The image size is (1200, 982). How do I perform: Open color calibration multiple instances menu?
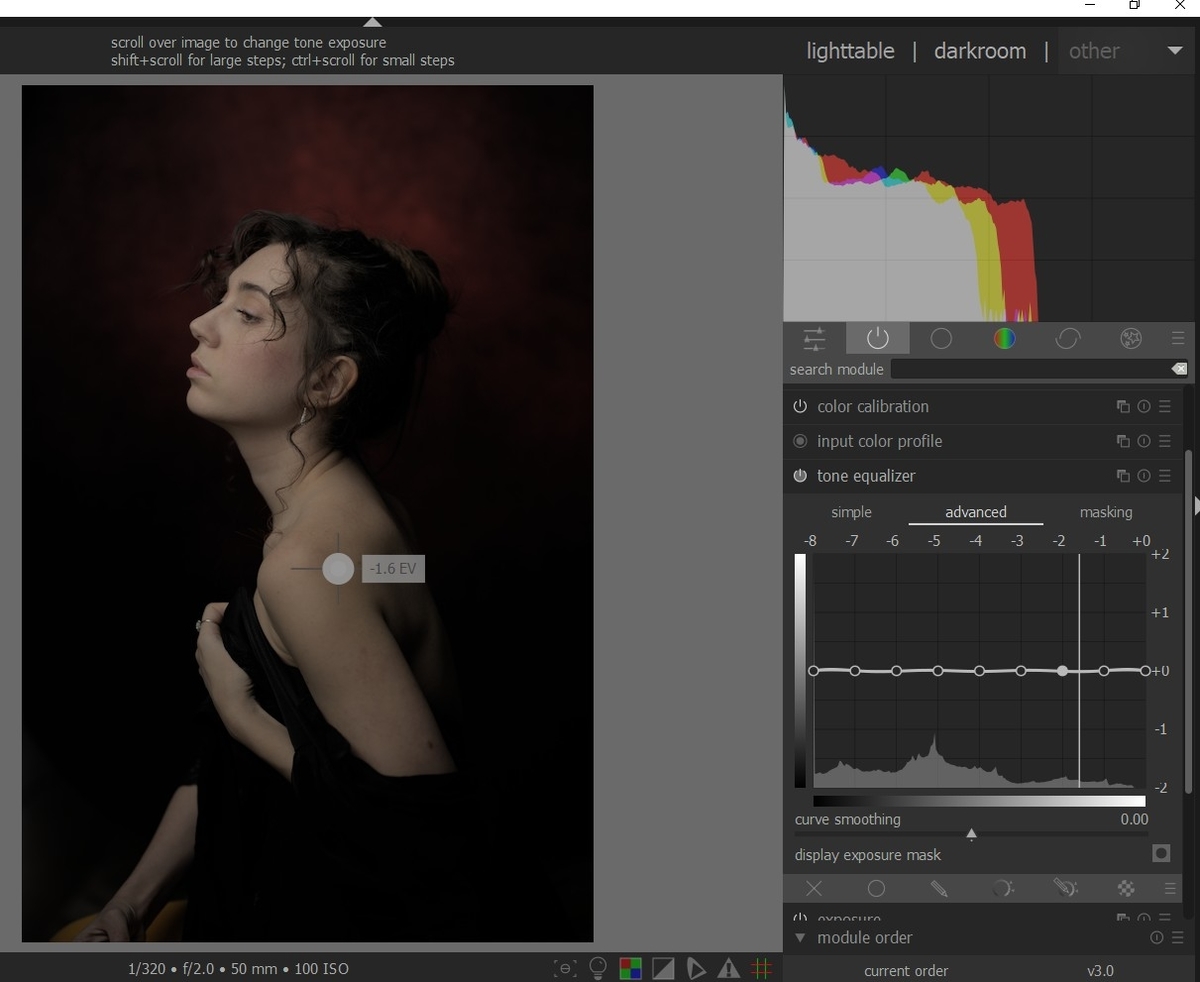coord(1123,407)
